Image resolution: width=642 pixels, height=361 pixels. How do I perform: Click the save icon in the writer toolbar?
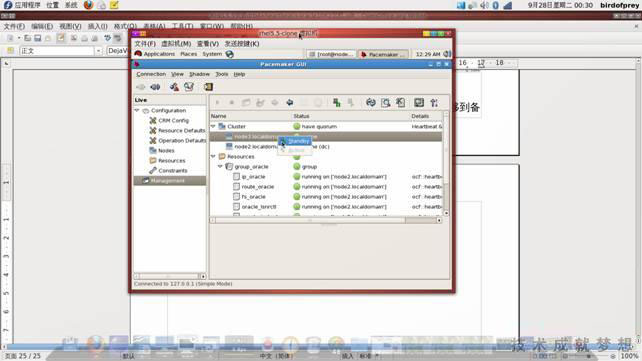click(37, 38)
